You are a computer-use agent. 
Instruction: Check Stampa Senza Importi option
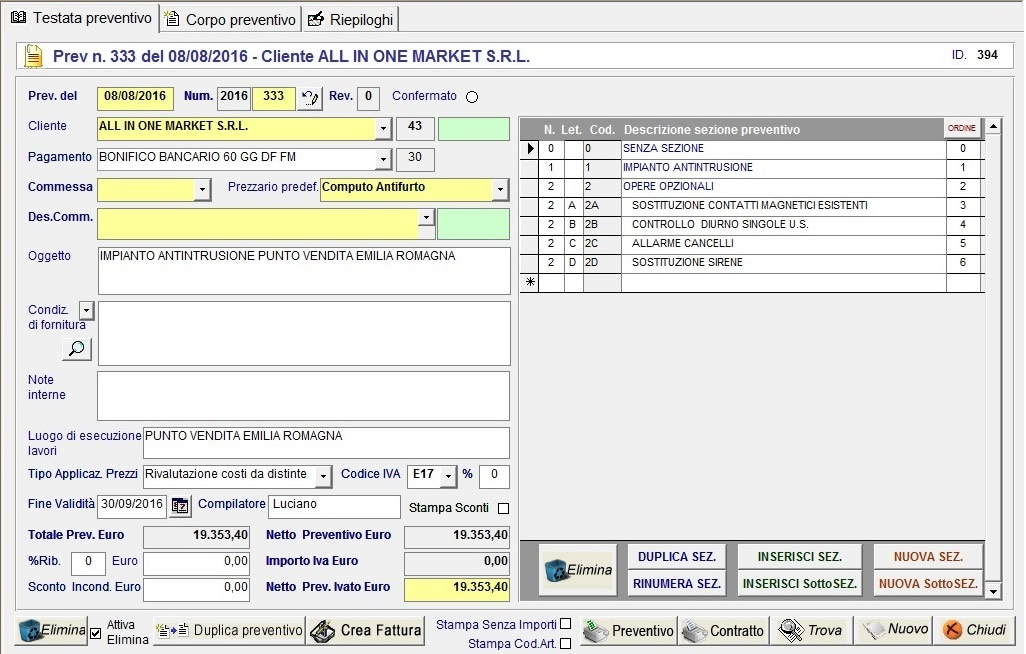click(x=565, y=624)
